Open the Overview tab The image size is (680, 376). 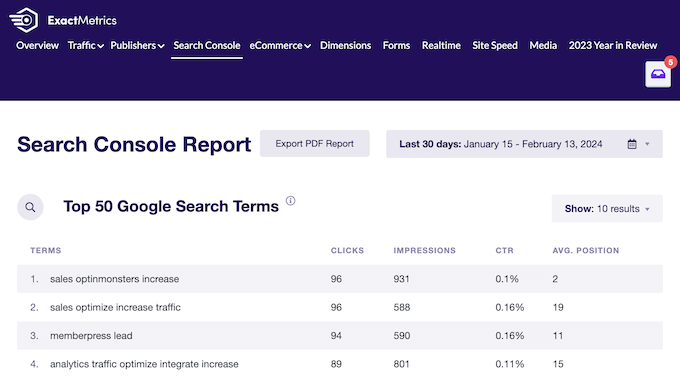(37, 46)
